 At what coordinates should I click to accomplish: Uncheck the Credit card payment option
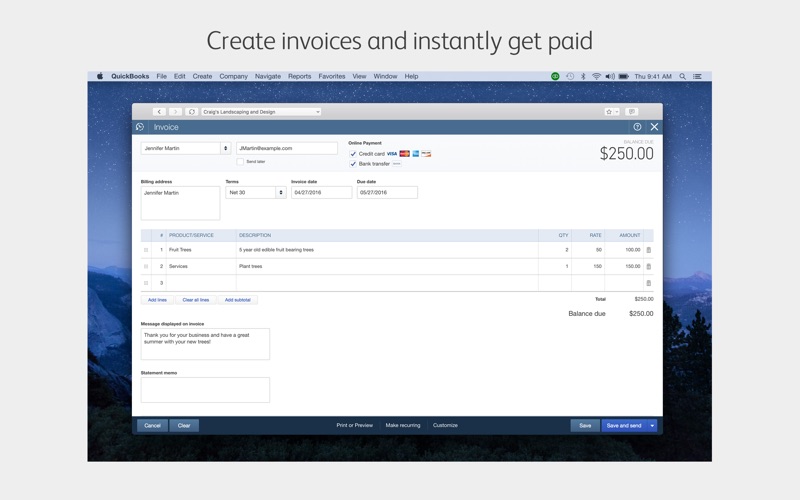(x=353, y=154)
